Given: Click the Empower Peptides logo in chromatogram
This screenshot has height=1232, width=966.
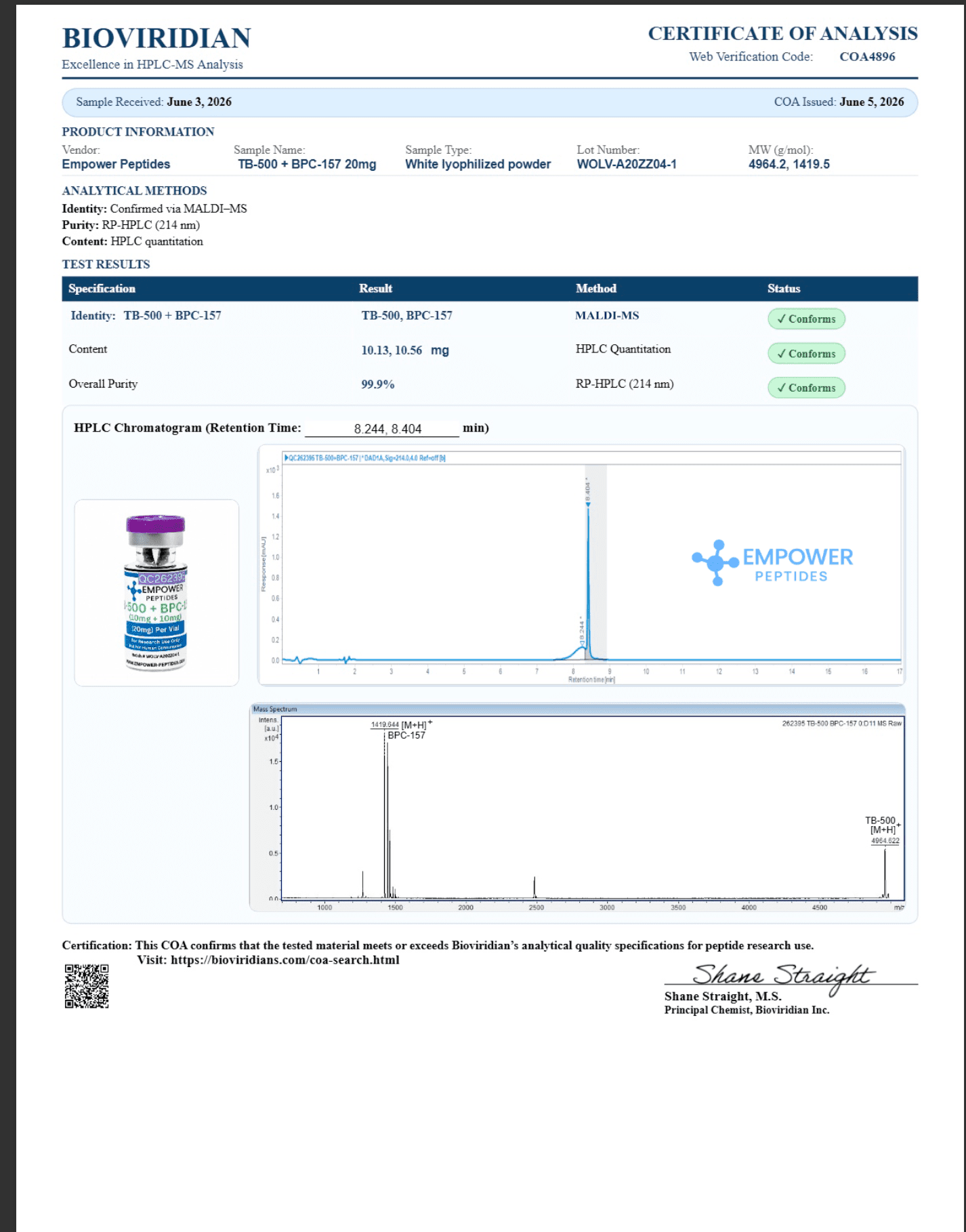Looking at the screenshot, I should click(x=772, y=563).
